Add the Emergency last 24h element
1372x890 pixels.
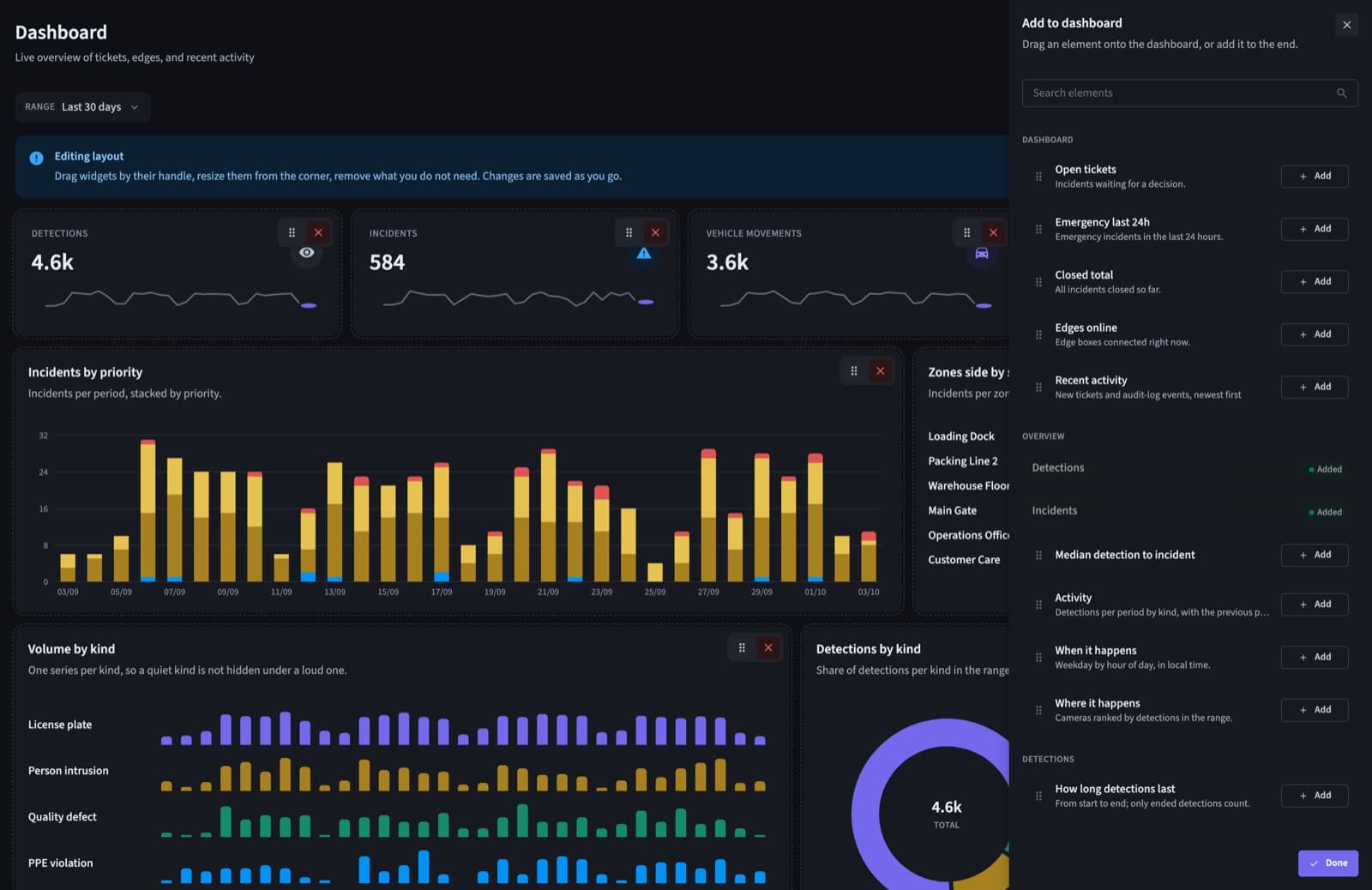click(x=1314, y=229)
